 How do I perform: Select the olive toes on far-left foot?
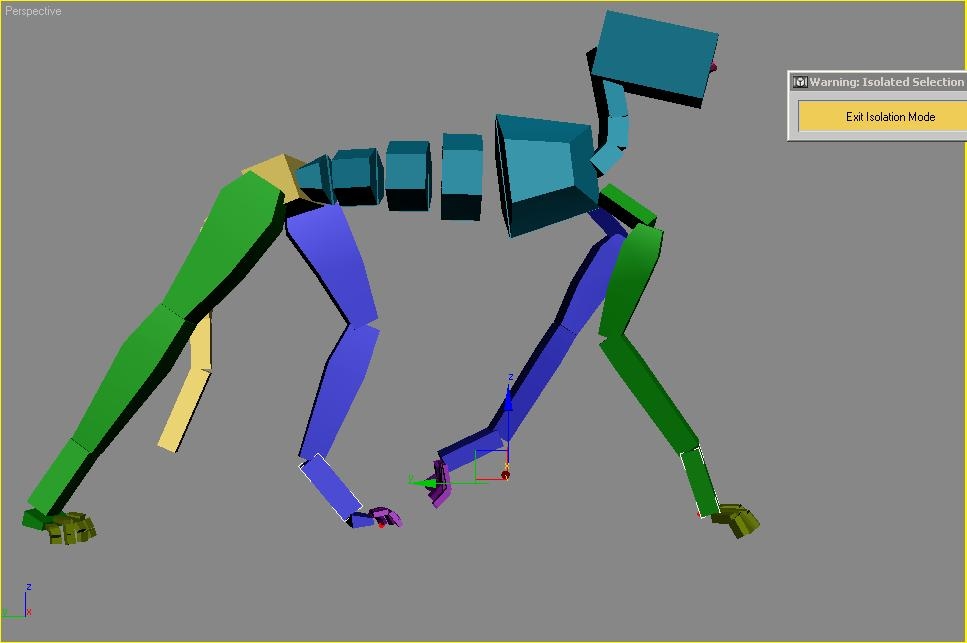click(68, 527)
